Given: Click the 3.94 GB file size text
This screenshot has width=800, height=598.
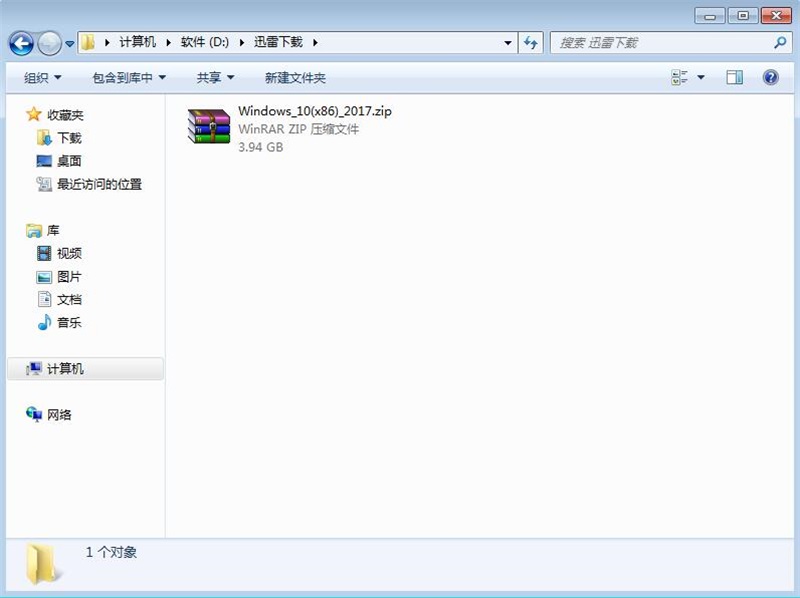Looking at the screenshot, I should click(261, 147).
